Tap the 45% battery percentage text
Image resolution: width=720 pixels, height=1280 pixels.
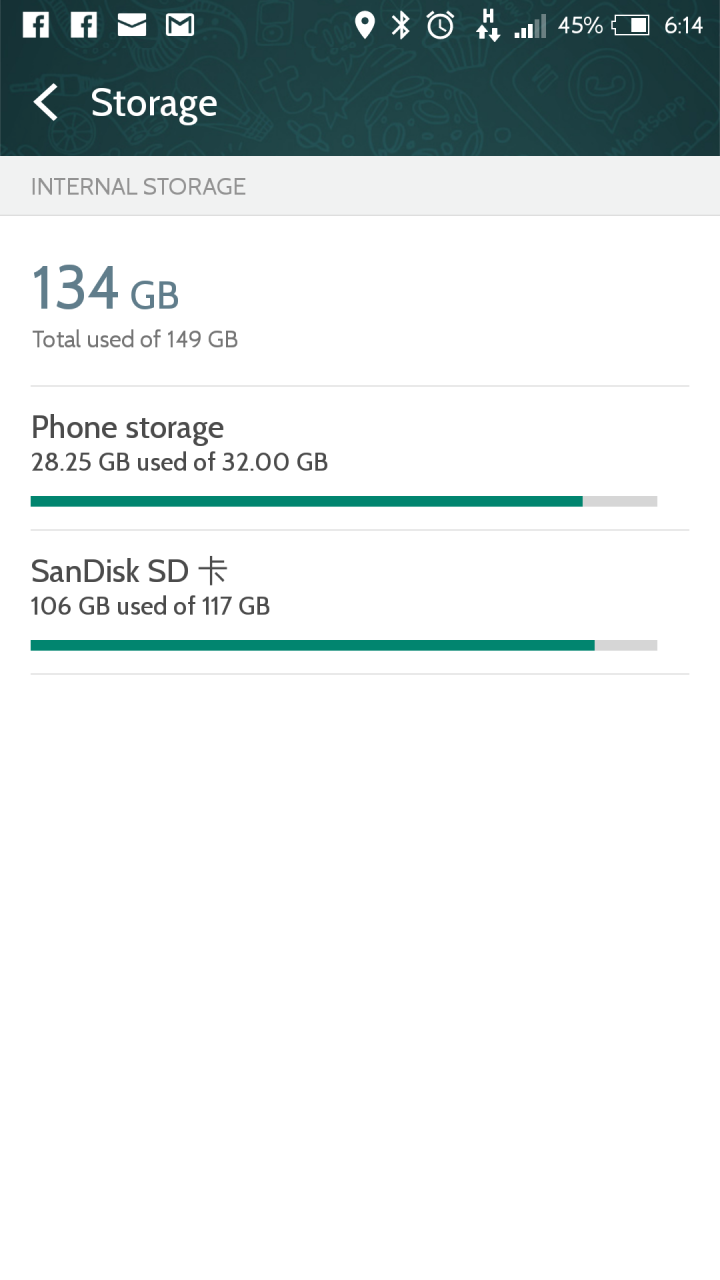pos(580,25)
